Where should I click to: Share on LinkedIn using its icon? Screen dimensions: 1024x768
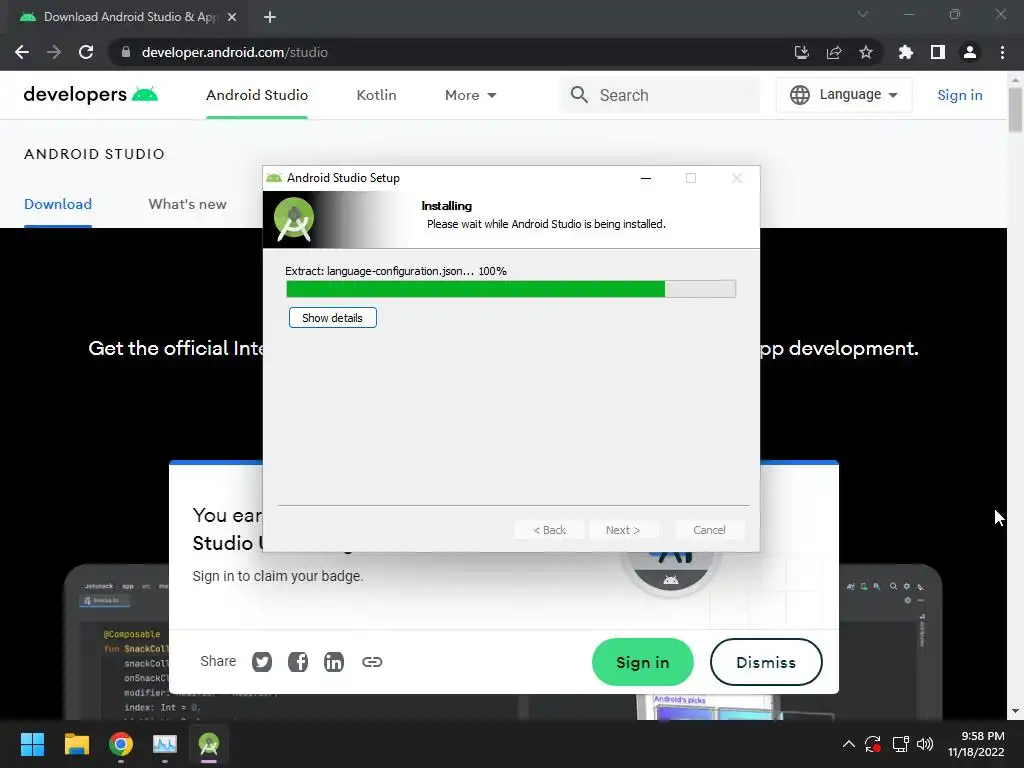334,662
